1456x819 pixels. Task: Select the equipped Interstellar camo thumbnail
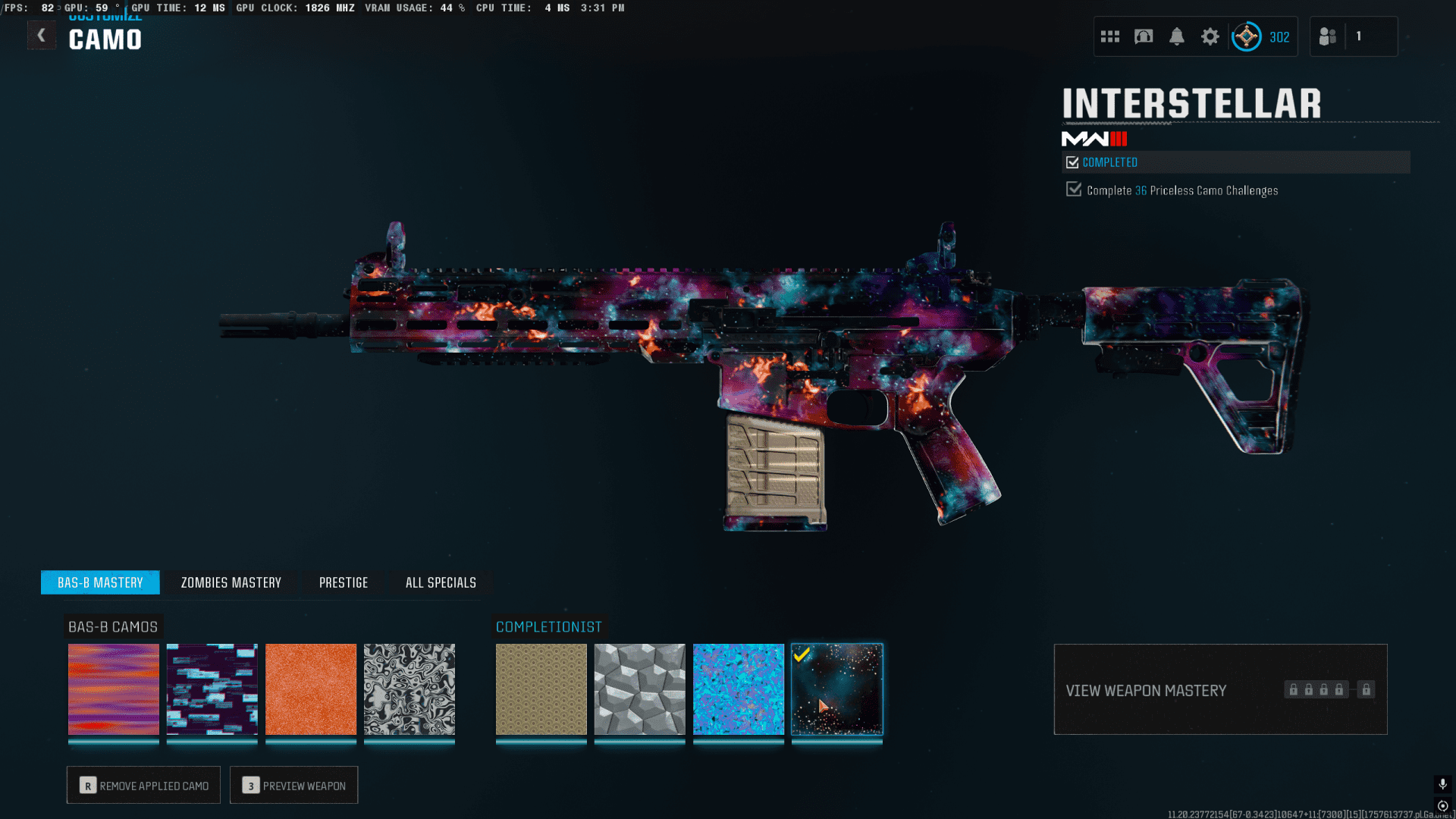[837, 689]
